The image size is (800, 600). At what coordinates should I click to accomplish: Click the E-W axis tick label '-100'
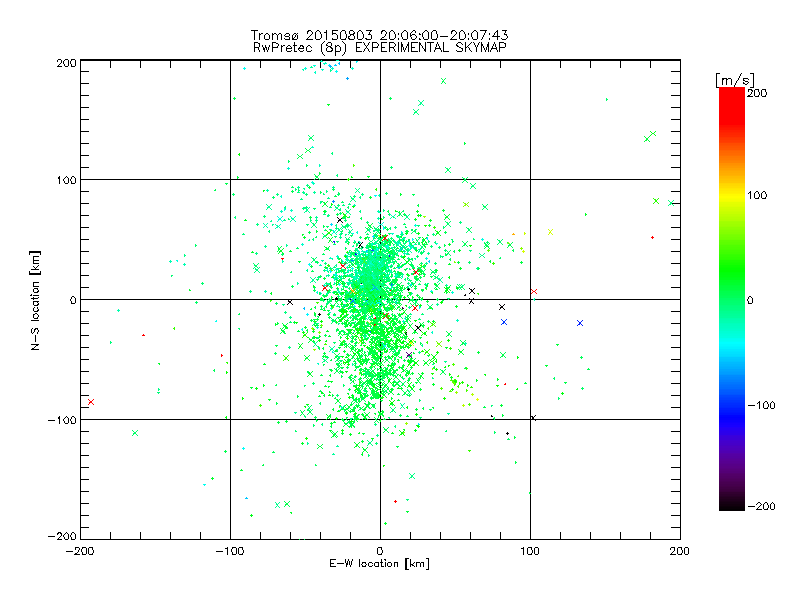(x=230, y=551)
